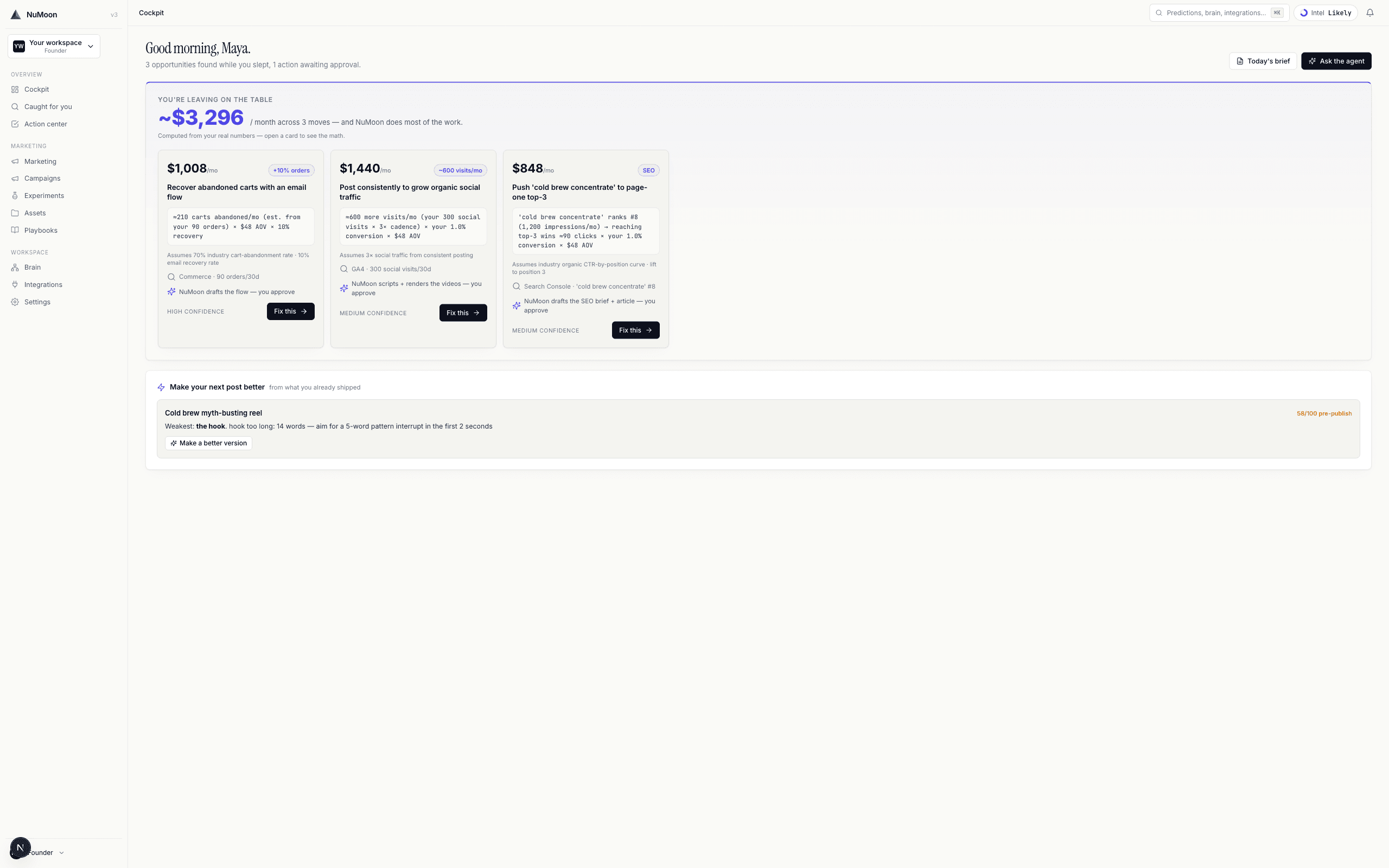
Task: Fix this for cold brew concentrate SEO card
Action: pos(635,330)
